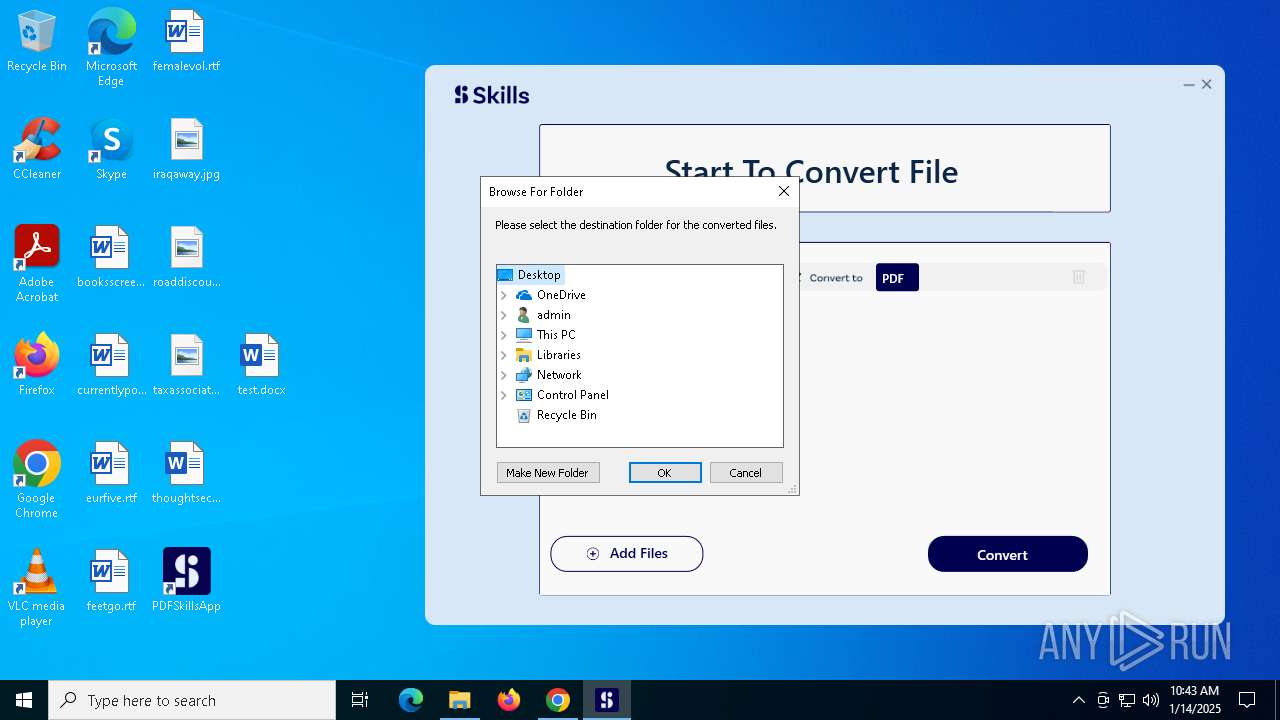Select the Microsoft Edge desktop shortcut
This screenshot has width=1280, height=720.
click(111, 48)
